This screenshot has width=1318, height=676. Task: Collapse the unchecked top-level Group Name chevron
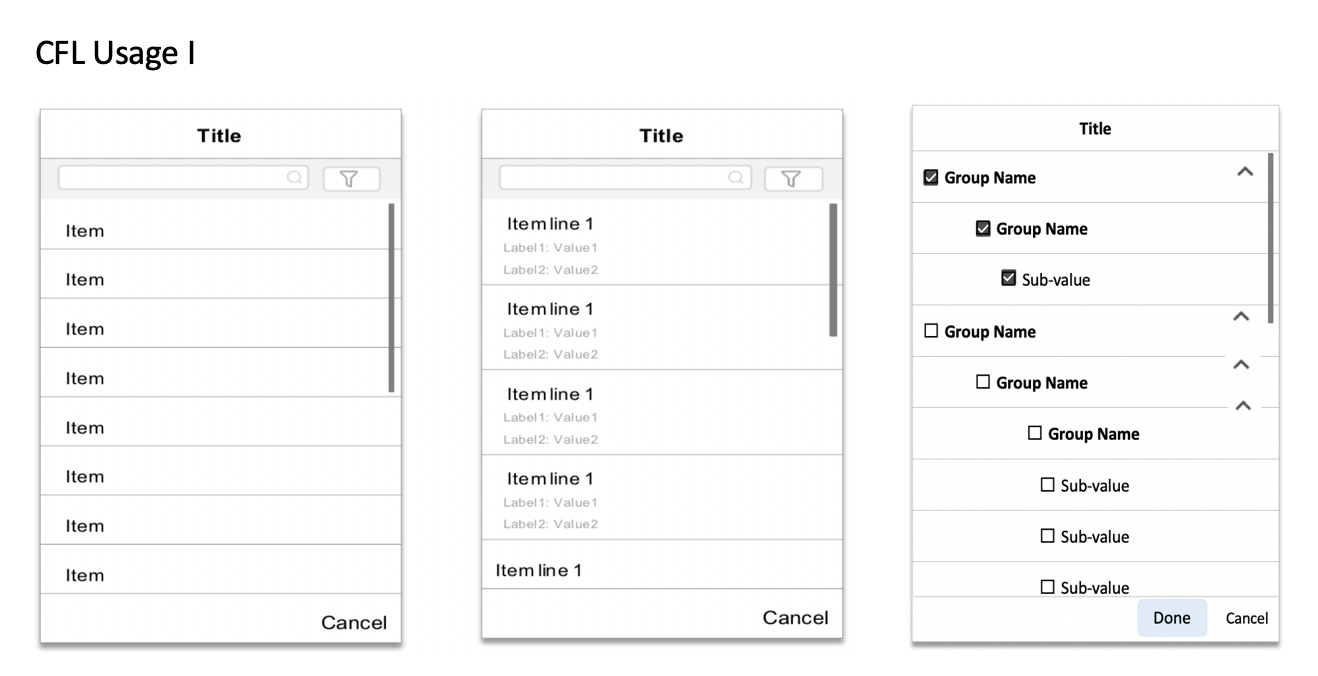click(x=1241, y=317)
